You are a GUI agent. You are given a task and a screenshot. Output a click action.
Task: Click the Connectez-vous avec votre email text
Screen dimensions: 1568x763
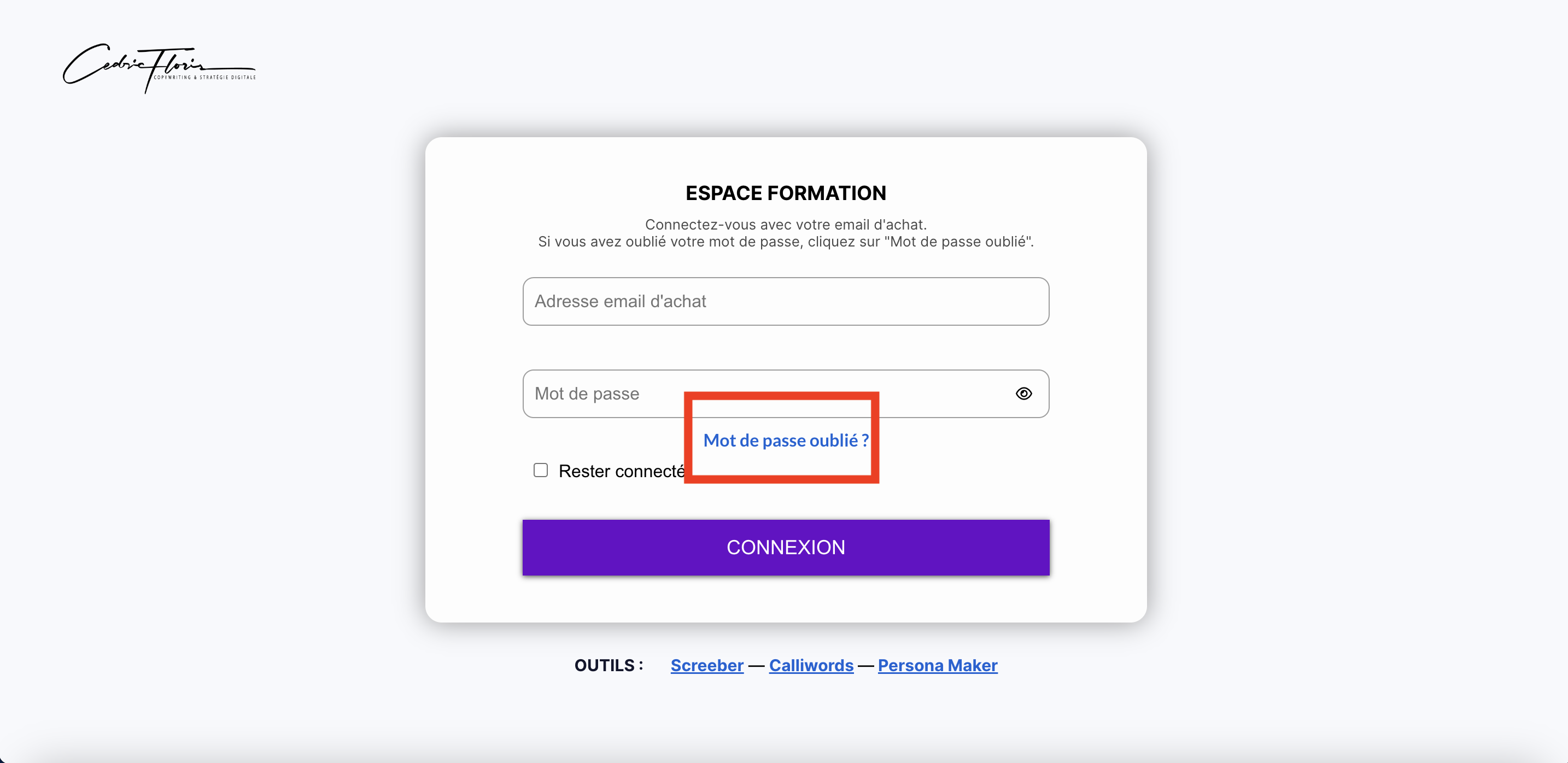pos(785,225)
